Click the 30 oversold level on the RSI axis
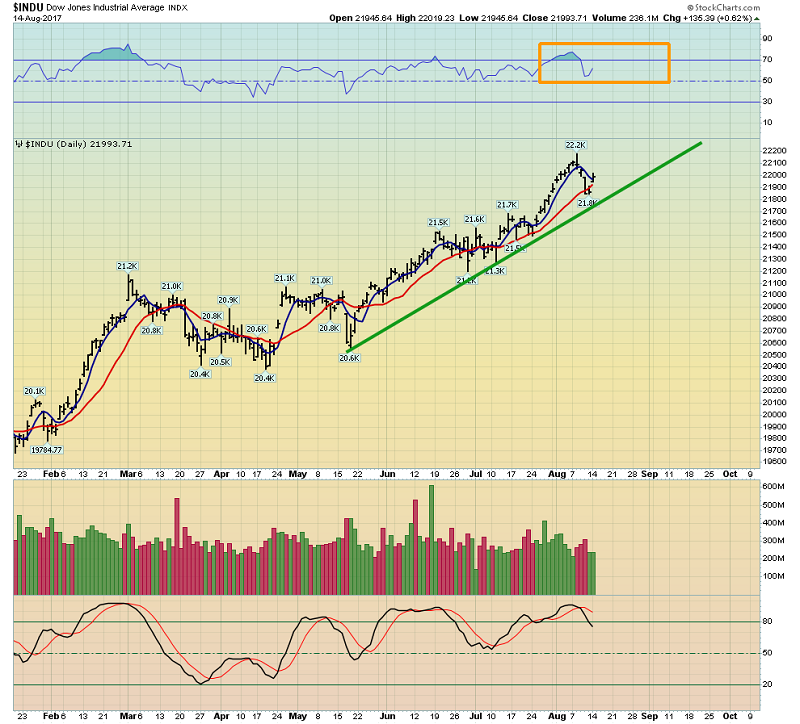The height and width of the screenshot is (724, 800). click(x=767, y=102)
